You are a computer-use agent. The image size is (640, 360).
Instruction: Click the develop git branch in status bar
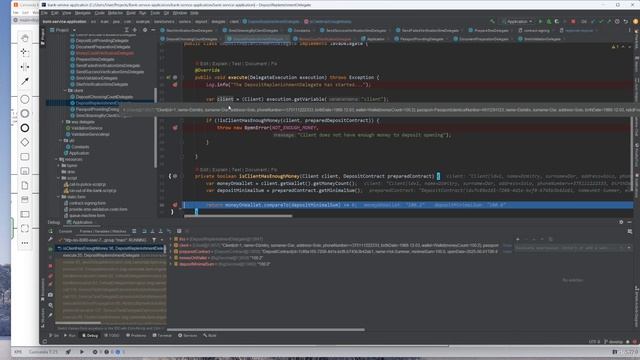pos(613,342)
